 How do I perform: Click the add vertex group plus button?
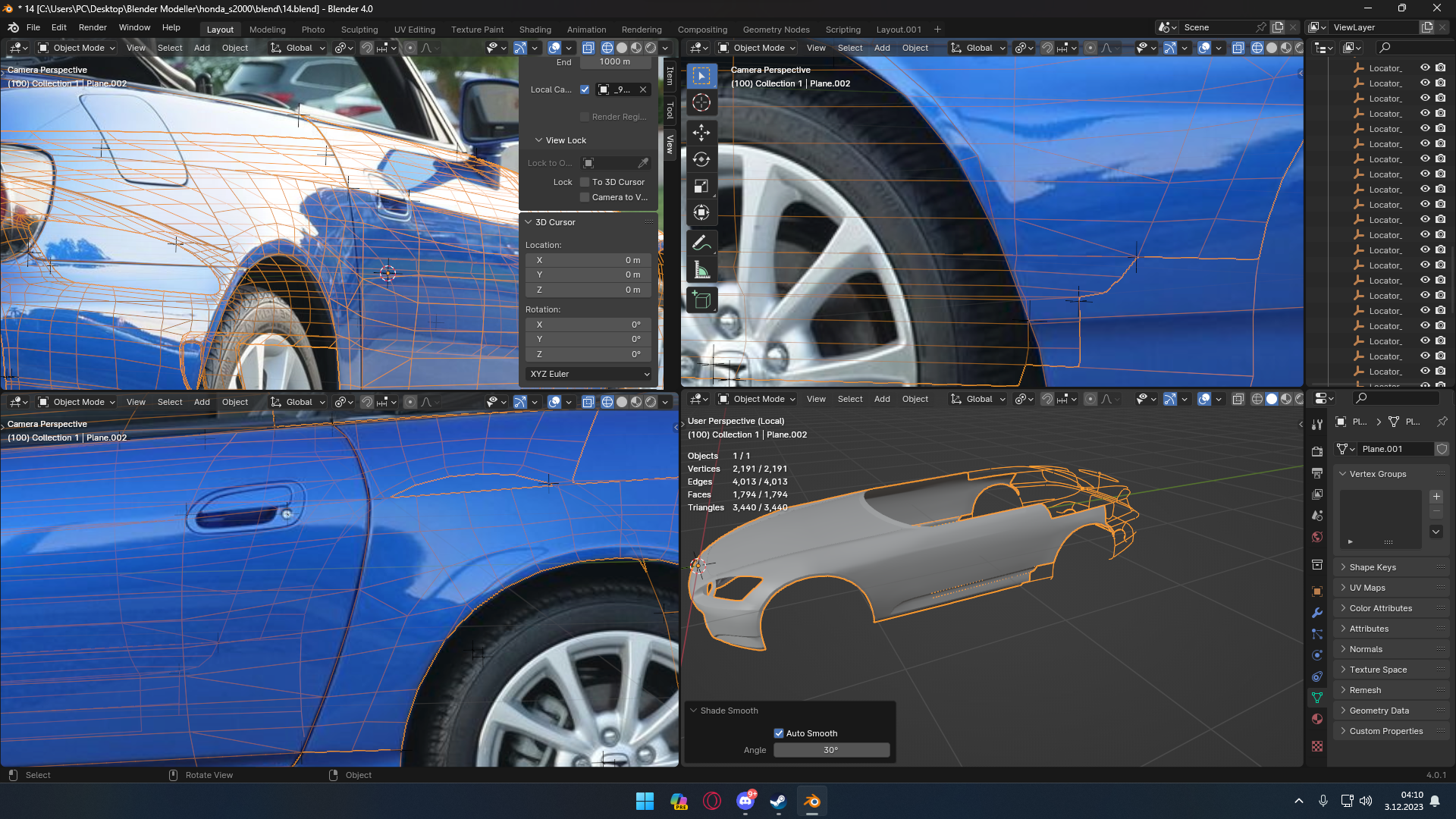pyautogui.click(x=1436, y=497)
